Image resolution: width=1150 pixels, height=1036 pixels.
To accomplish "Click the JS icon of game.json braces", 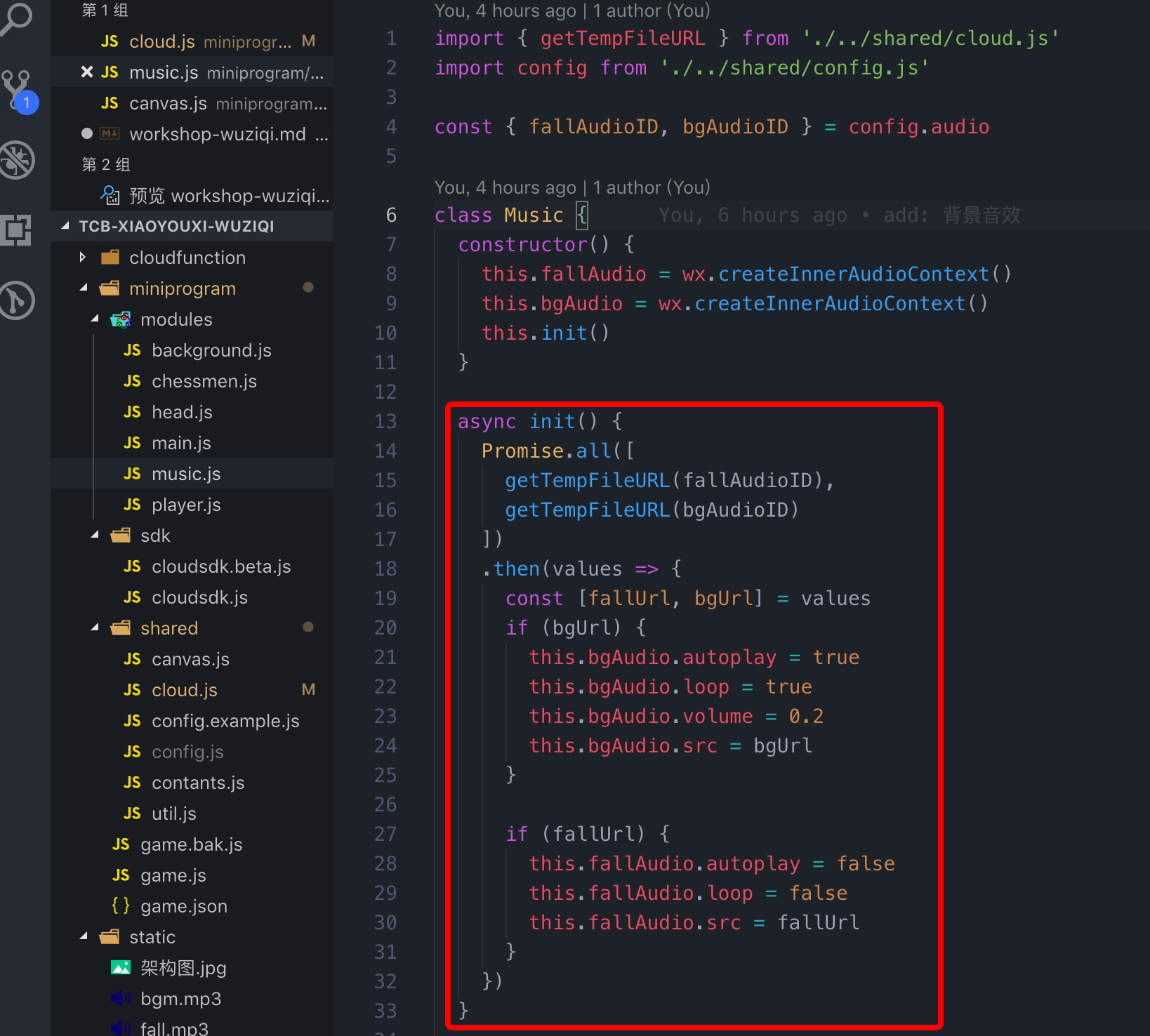I will (x=121, y=905).
